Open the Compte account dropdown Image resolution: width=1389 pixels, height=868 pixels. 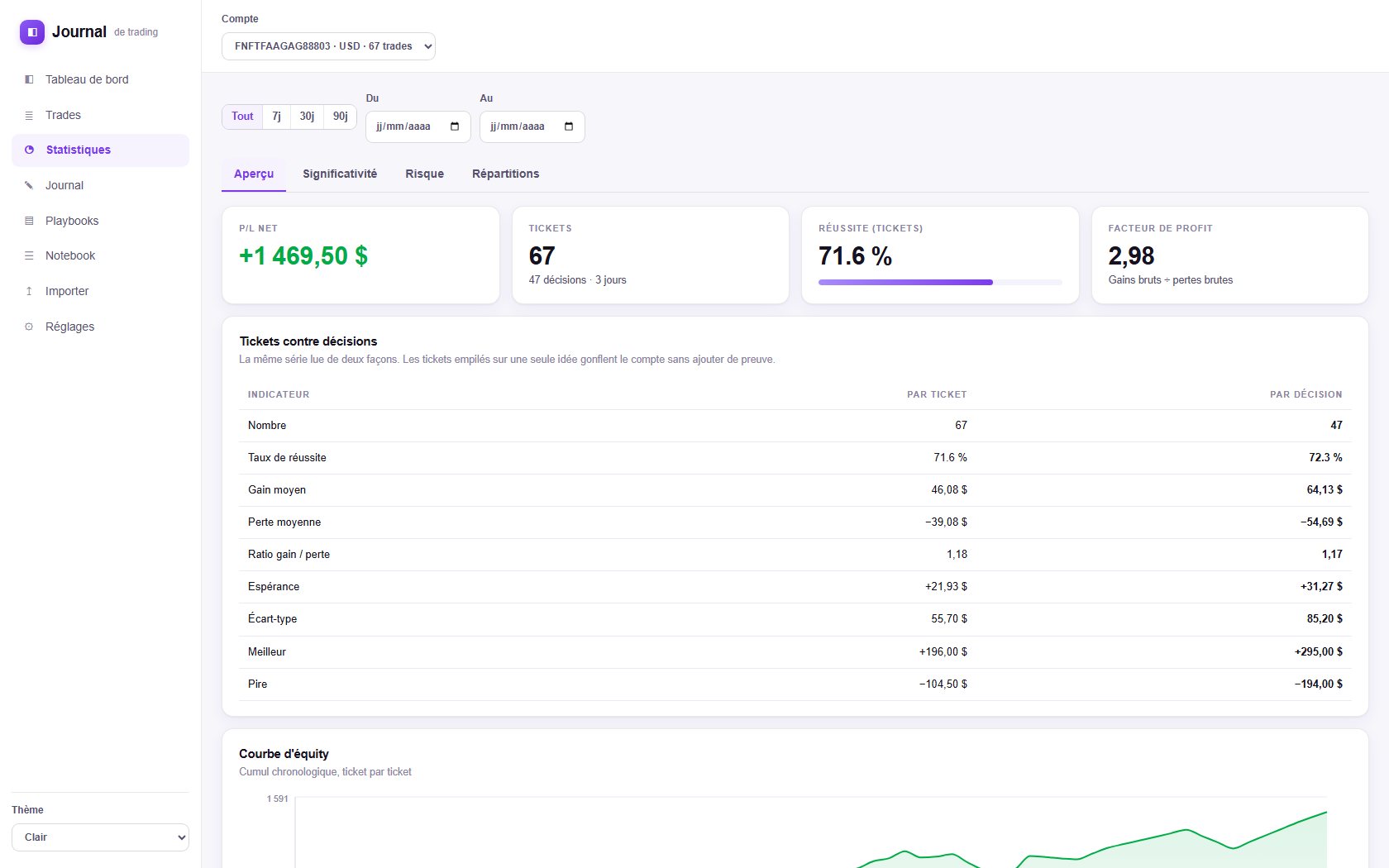click(x=328, y=46)
